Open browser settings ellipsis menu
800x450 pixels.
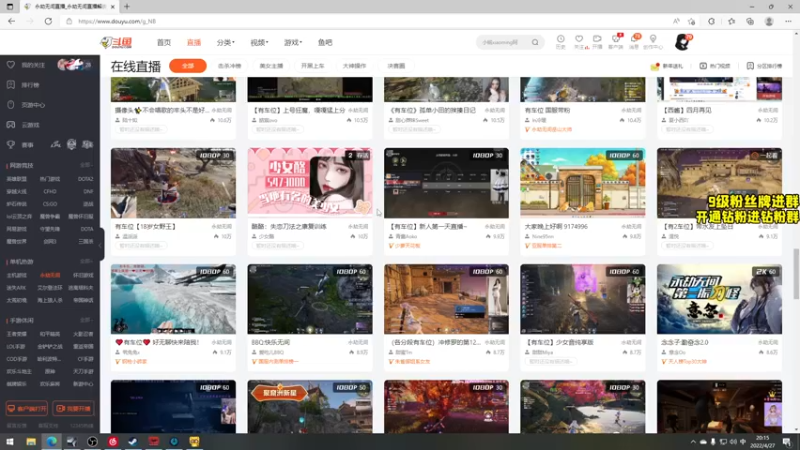pos(788,21)
